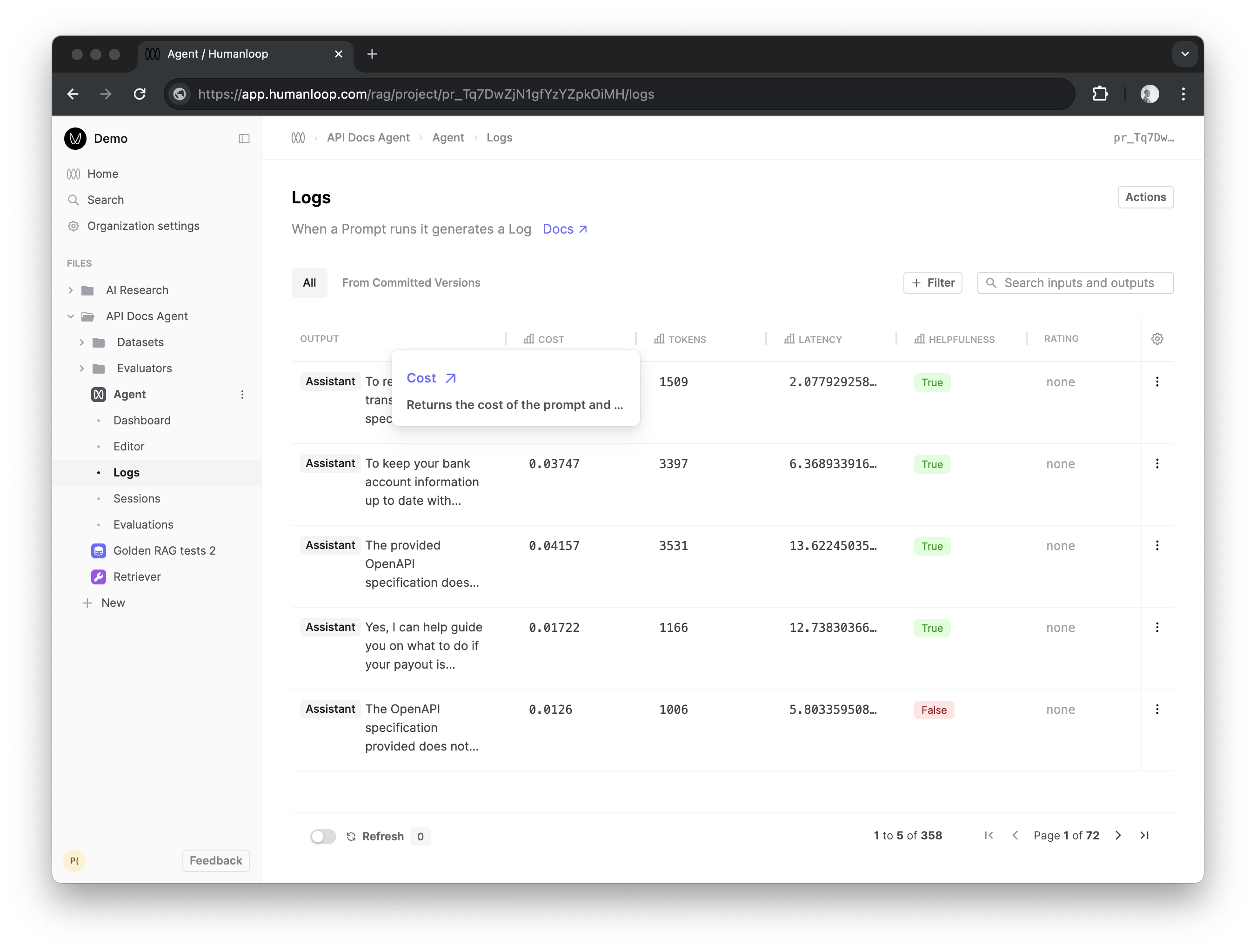Open row menu for 1006 tokens log
The height and width of the screenshot is (952, 1256).
coord(1157,710)
